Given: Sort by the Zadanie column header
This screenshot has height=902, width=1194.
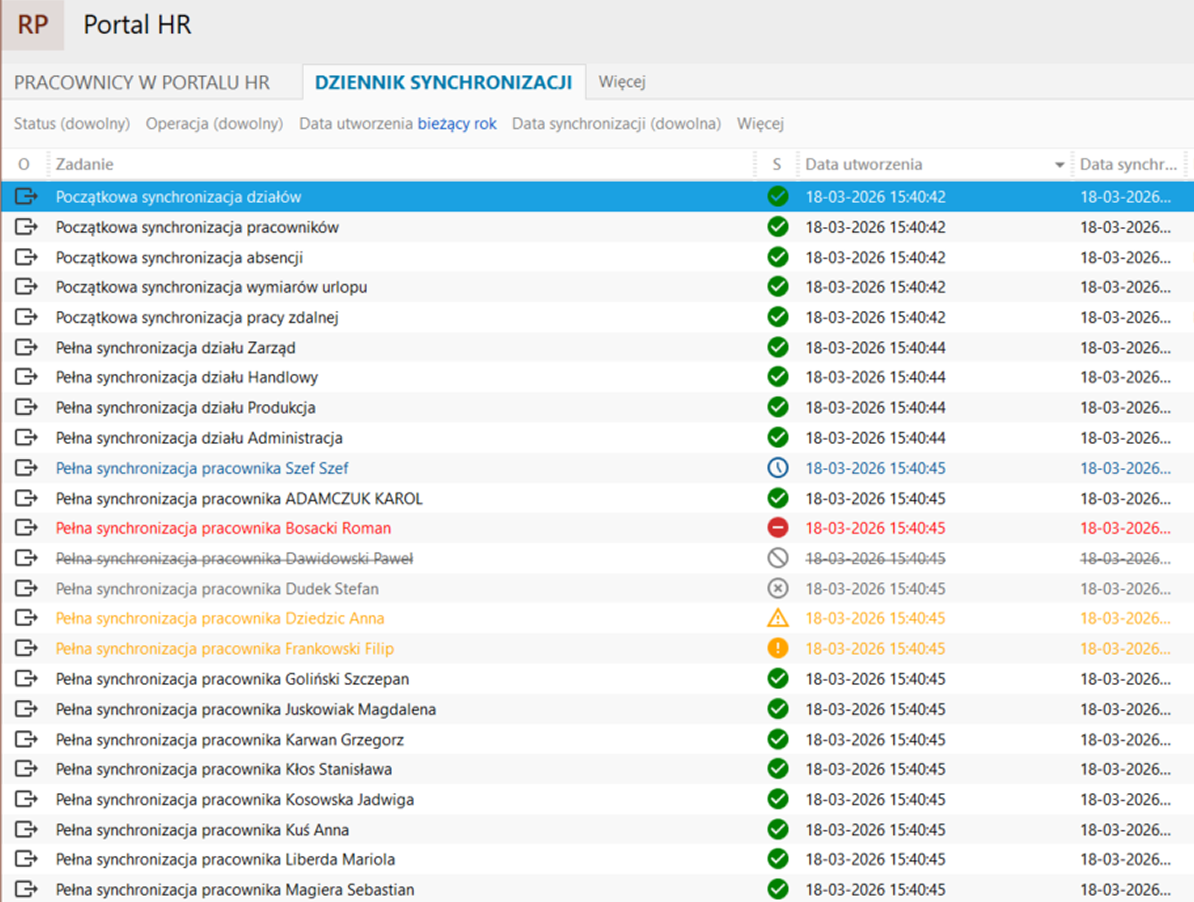Looking at the screenshot, I should pos(85,164).
